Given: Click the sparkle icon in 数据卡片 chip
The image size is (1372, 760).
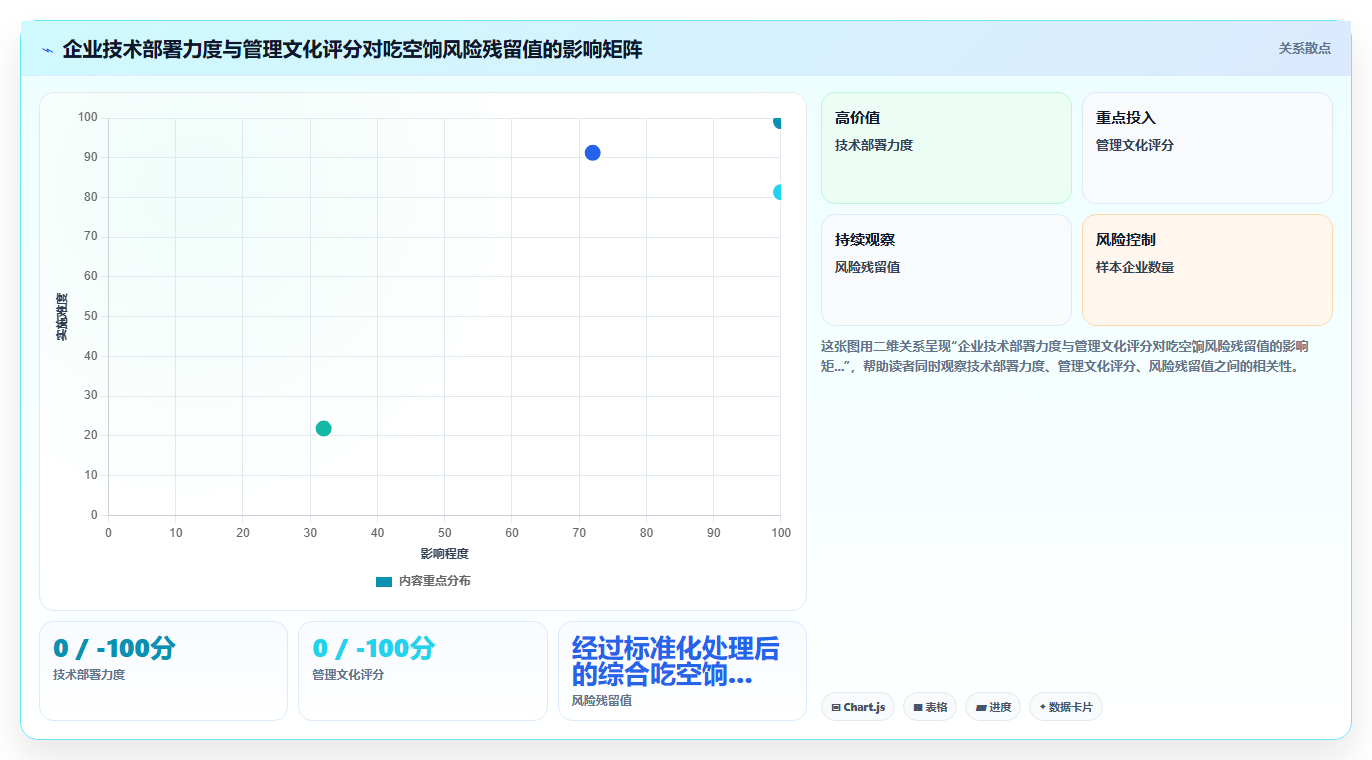Looking at the screenshot, I should coord(1043,707).
